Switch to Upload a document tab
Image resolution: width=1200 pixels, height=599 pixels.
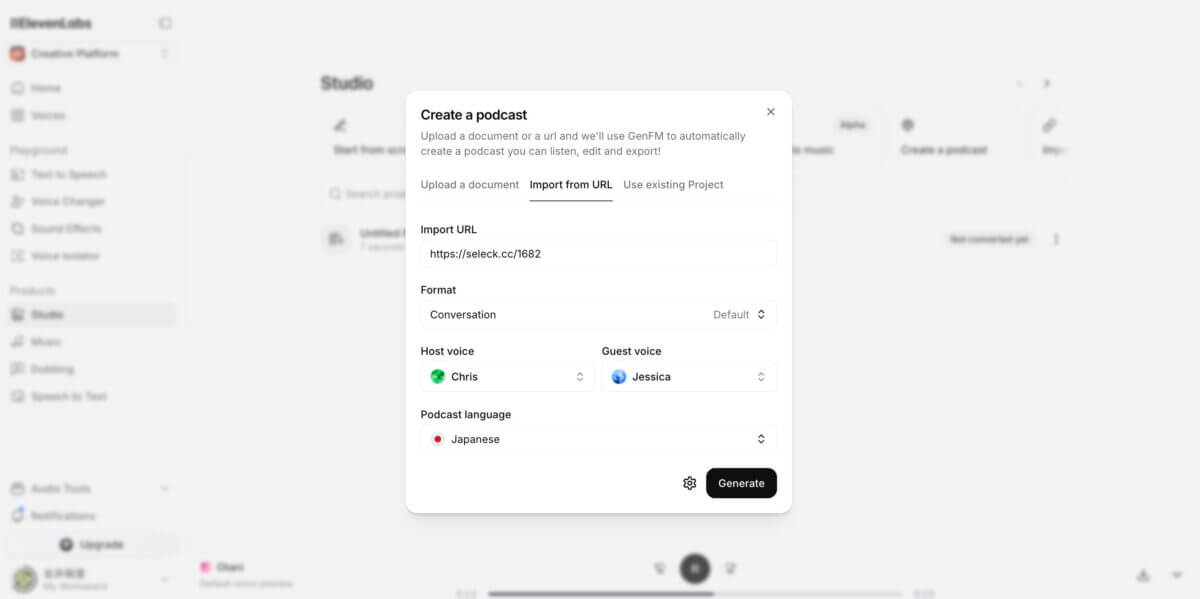coord(470,185)
